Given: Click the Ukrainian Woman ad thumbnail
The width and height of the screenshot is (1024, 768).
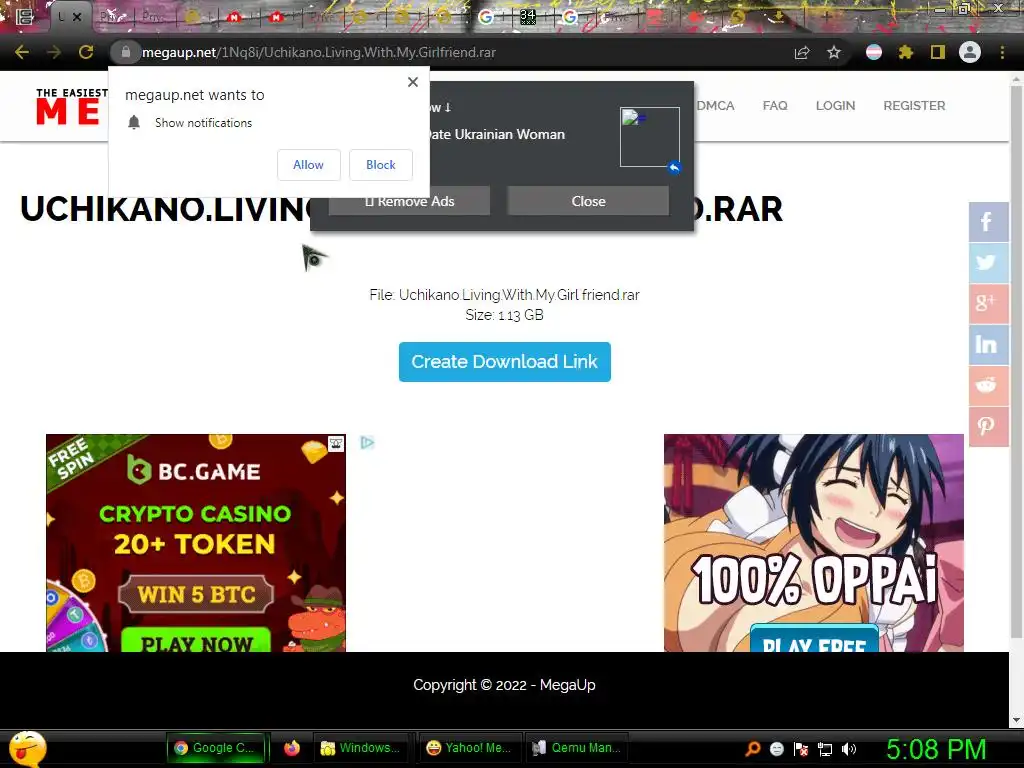Looking at the screenshot, I should pyautogui.click(x=650, y=137).
